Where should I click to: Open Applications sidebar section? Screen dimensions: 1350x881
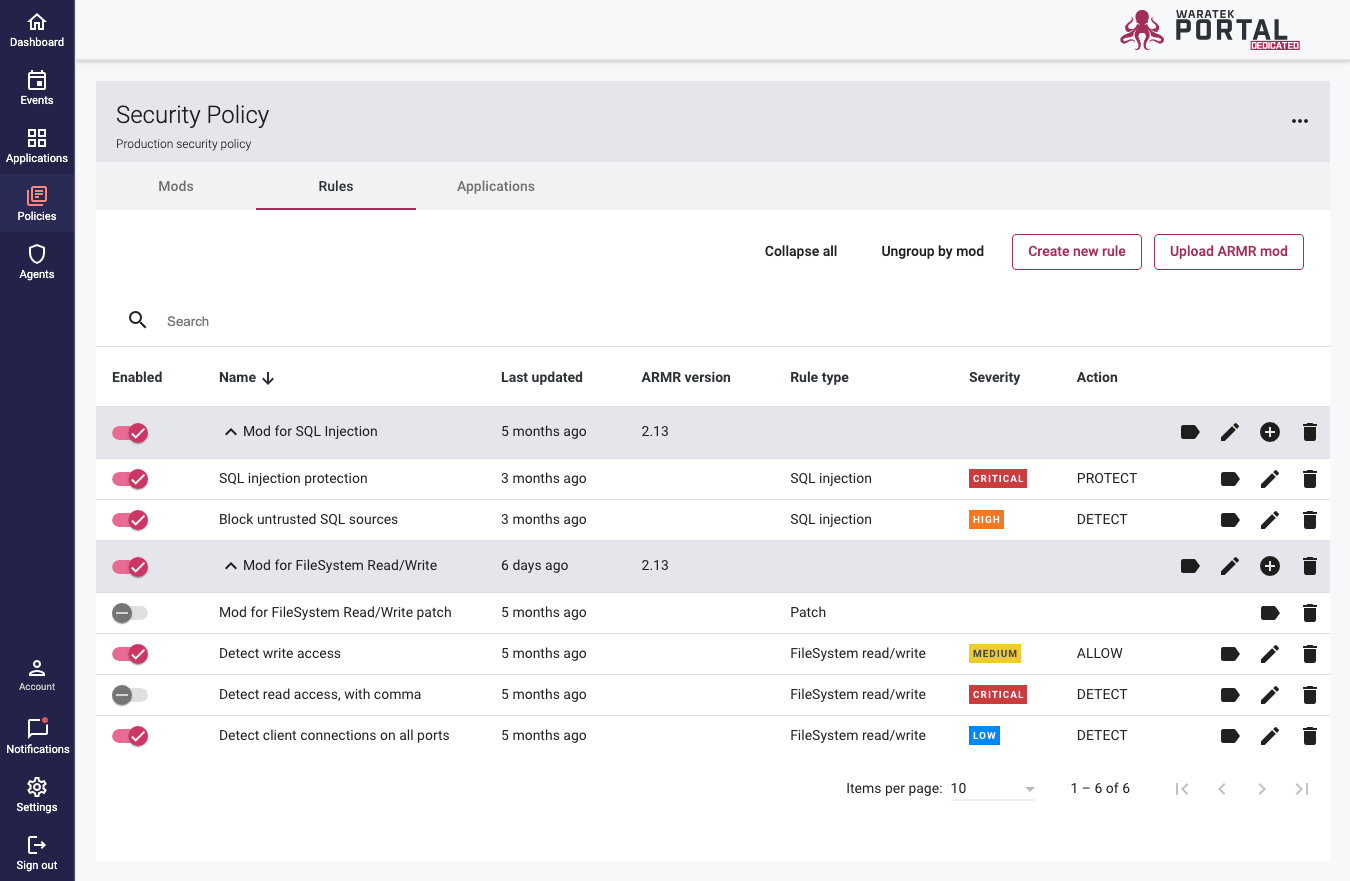point(37,146)
